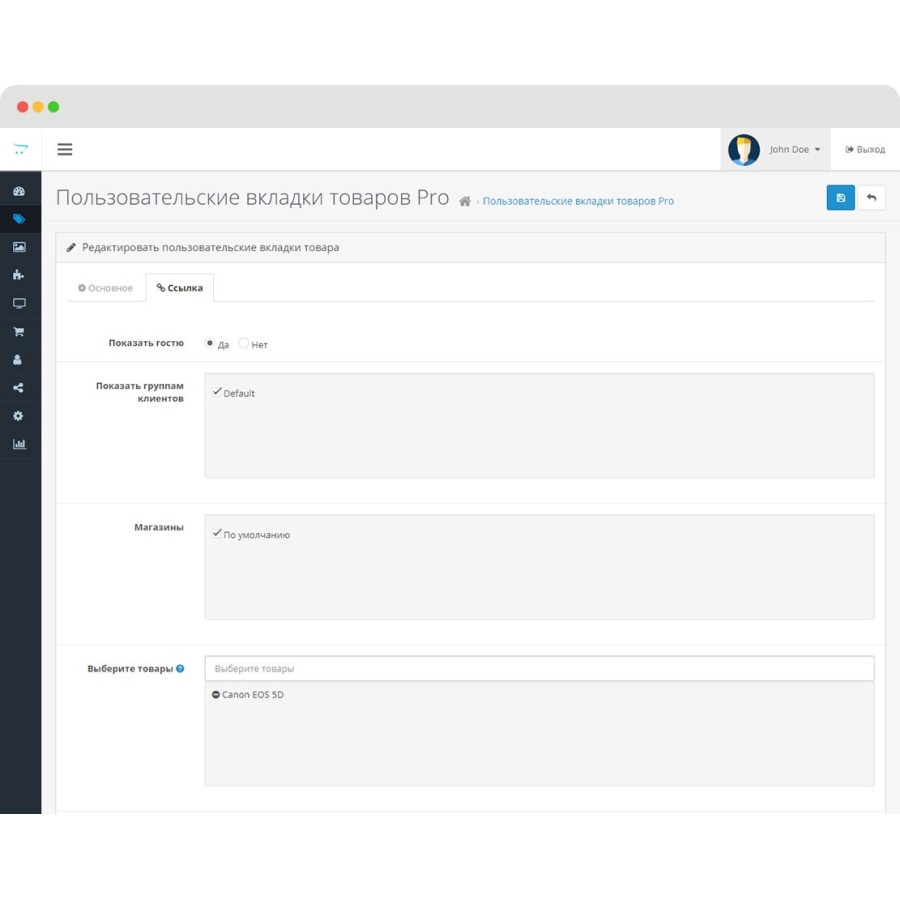The width and height of the screenshot is (900, 900).
Task: Click the John Doe avatar
Action: 744,150
